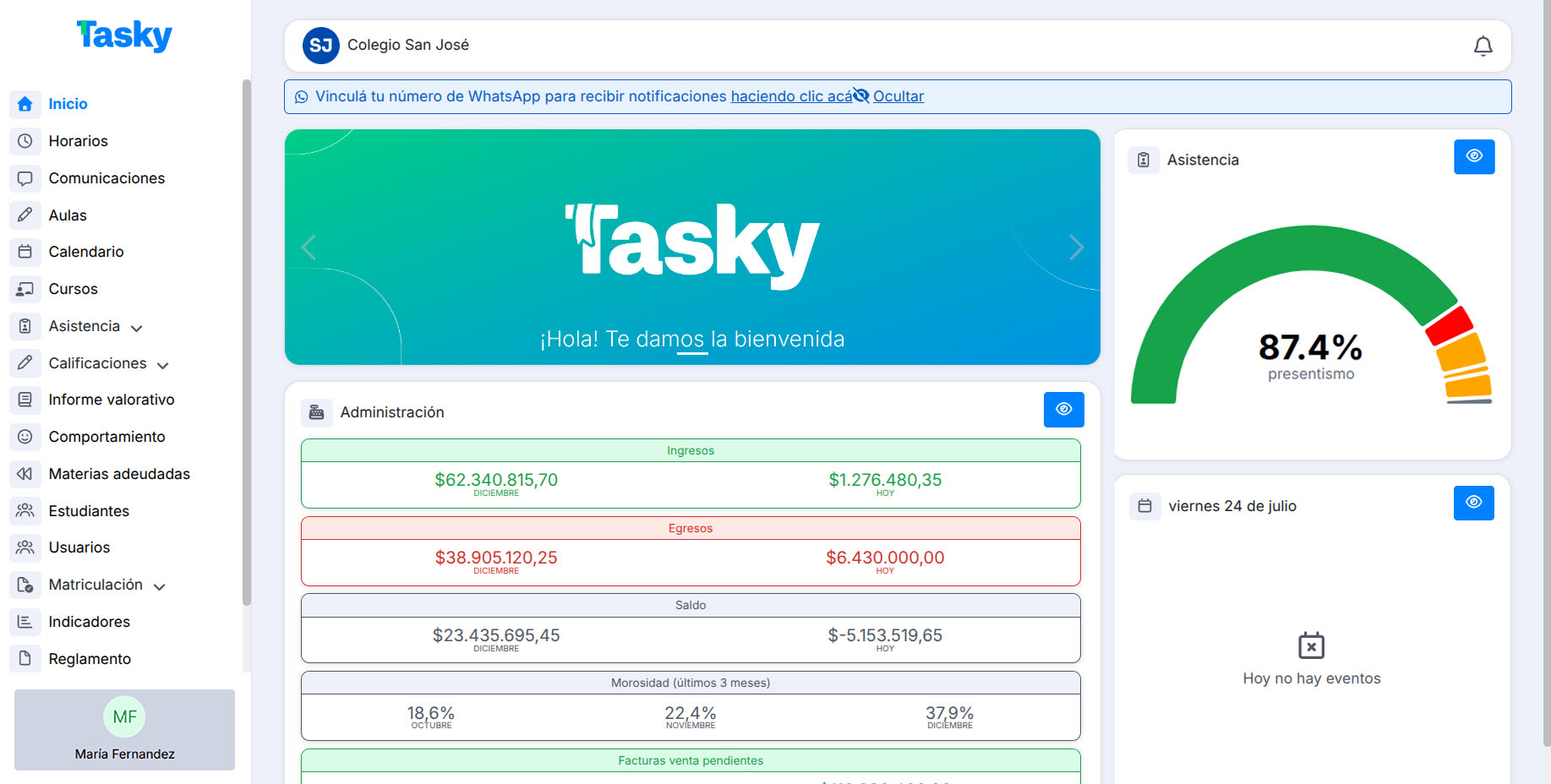The width and height of the screenshot is (1551, 784).
Task: Click the Indicadores chart icon
Action: click(x=25, y=622)
